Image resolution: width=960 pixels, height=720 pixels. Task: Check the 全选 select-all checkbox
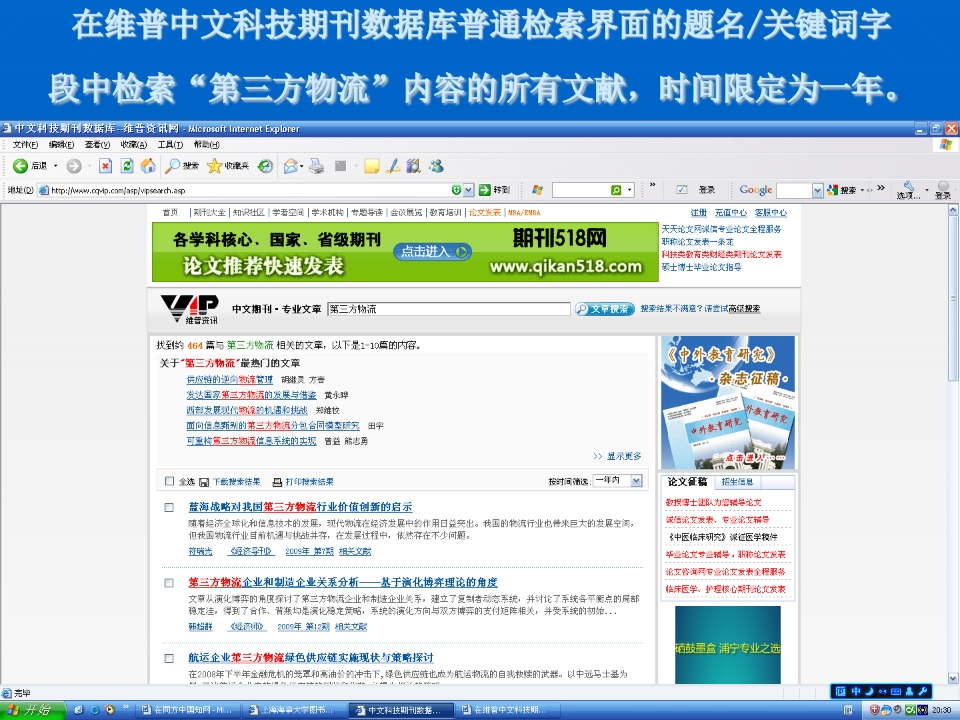169,481
